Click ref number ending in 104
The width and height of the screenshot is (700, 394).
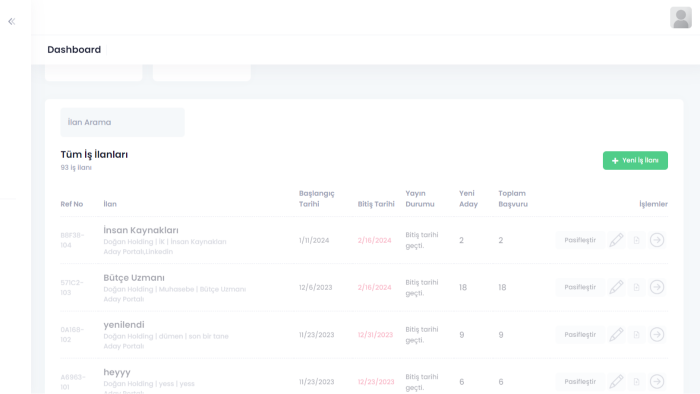72,240
